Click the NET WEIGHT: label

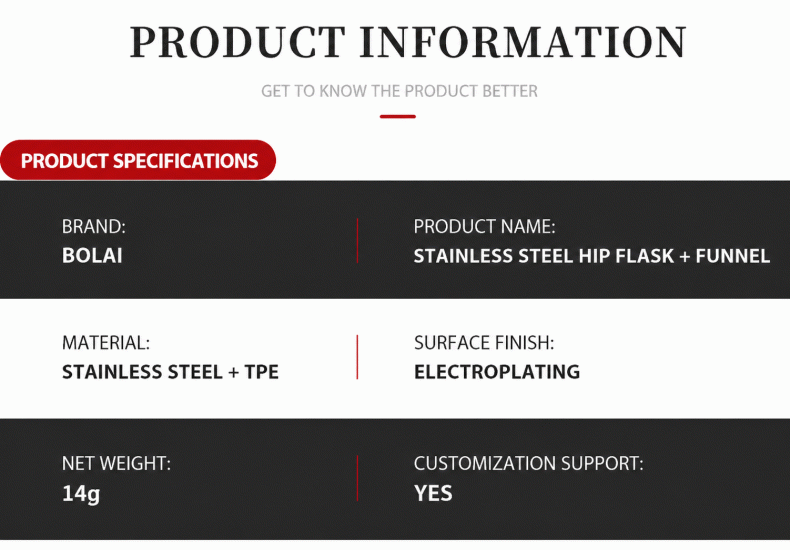(x=116, y=463)
